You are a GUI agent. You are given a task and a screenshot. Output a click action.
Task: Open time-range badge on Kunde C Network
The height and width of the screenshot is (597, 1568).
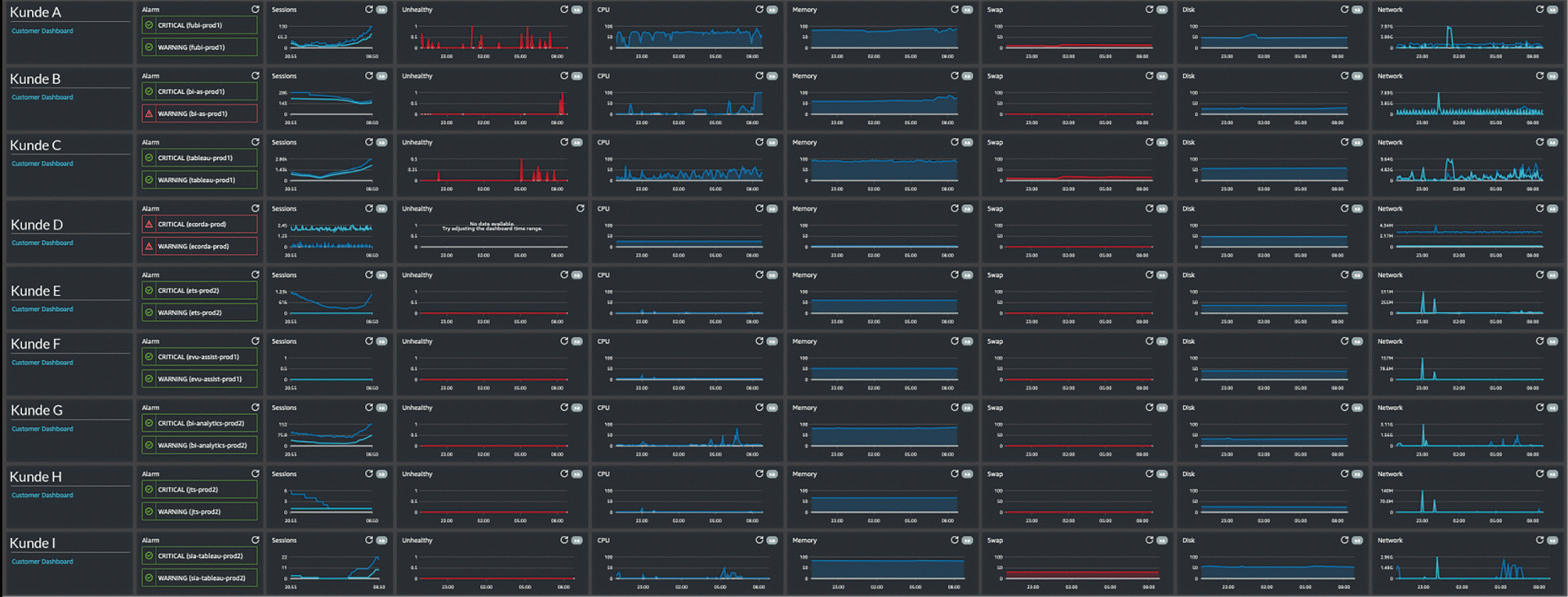[x=1552, y=142]
